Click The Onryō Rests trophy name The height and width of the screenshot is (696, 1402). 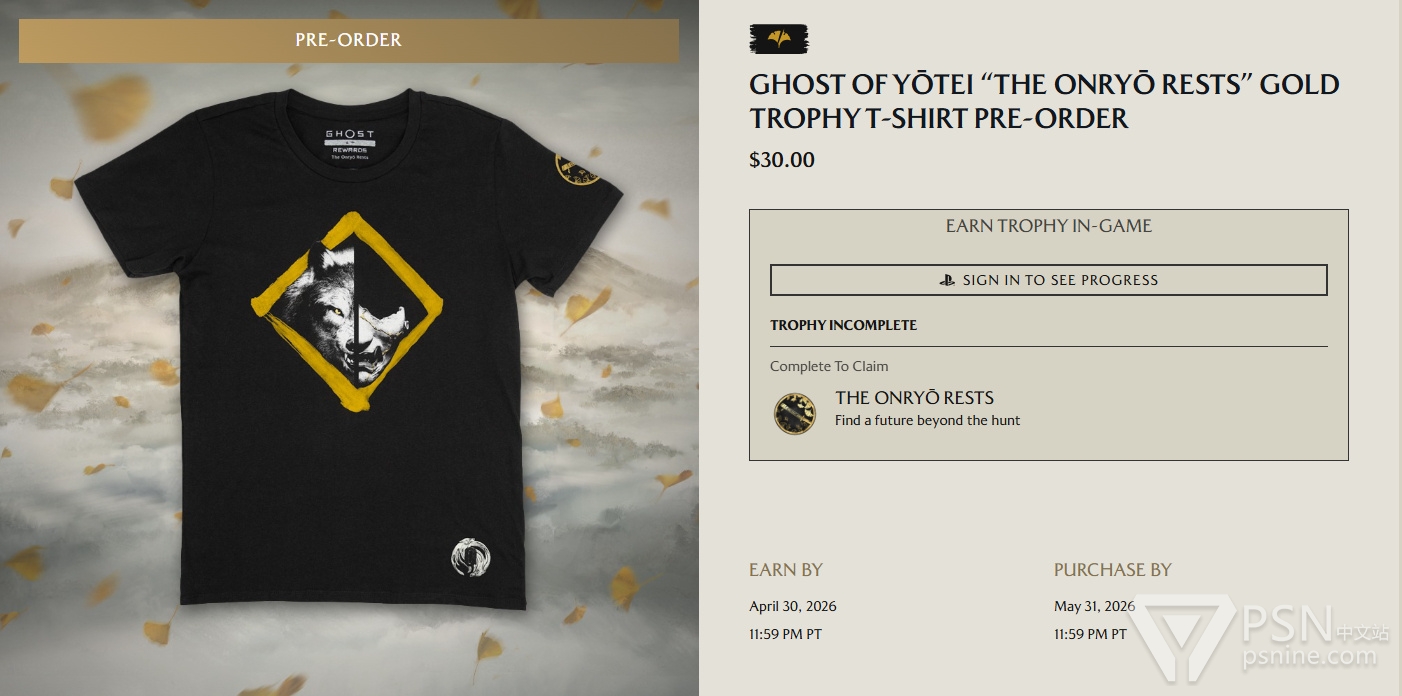point(914,397)
